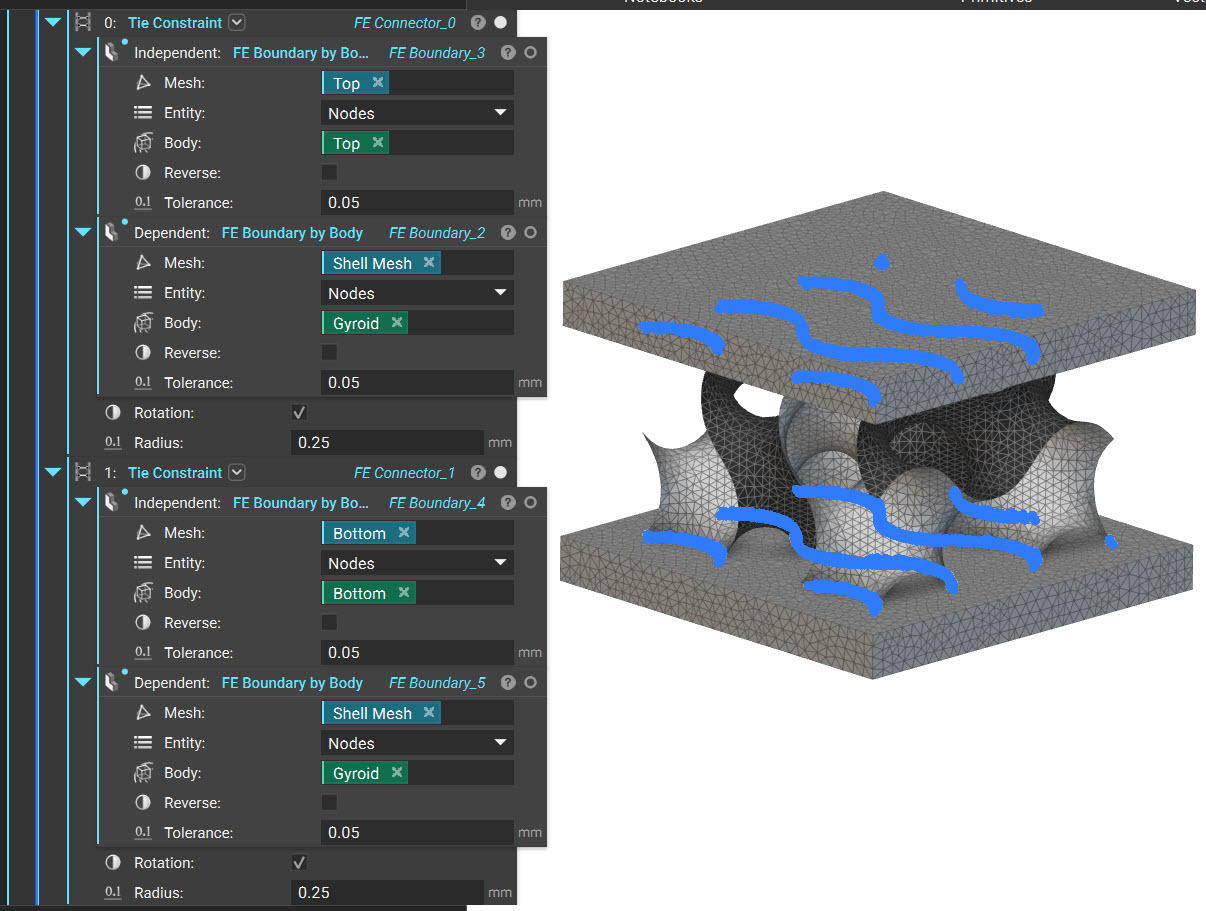Image resolution: width=1206 pixels, height=911 pixels.
Task: Remove the Gyroid chip with its x button
Action: [x=397, y=322]
